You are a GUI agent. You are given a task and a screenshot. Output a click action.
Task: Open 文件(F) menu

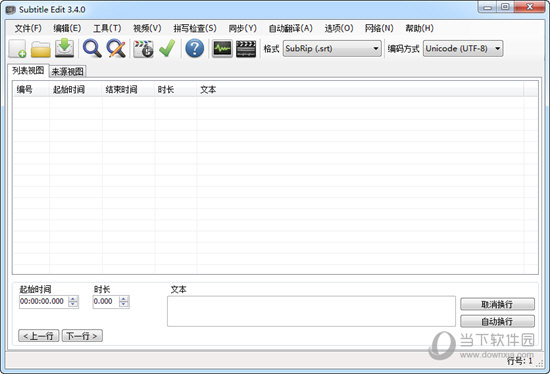pyautogui.click(x=28, y=28)
